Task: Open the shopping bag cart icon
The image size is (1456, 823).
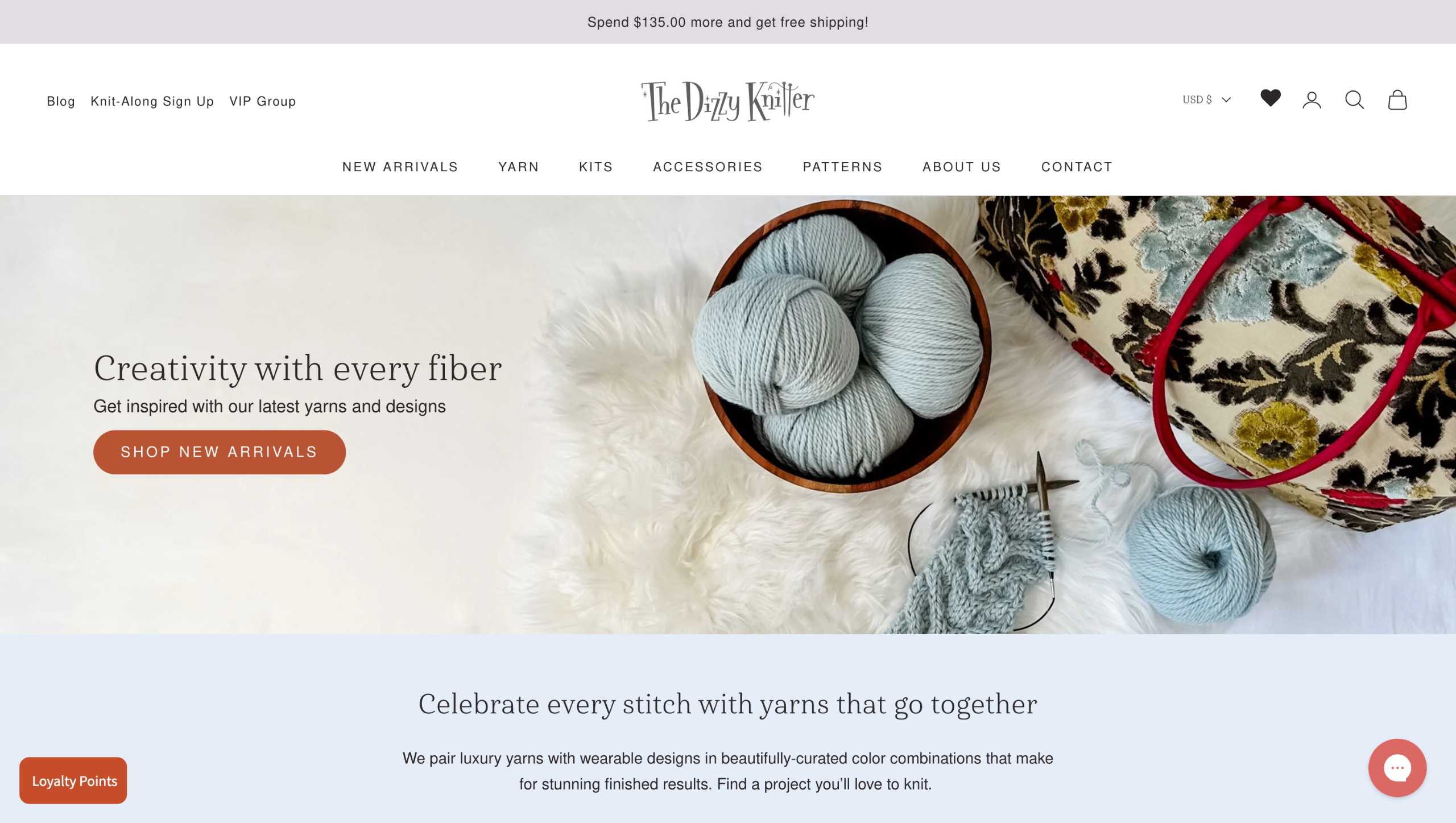Action: click(1397, 100)
